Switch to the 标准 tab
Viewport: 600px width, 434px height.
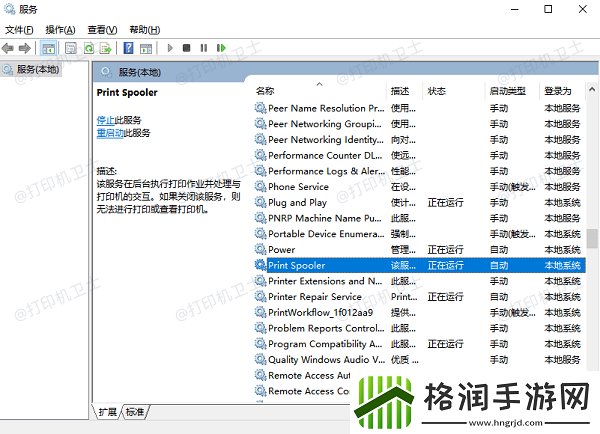(135, 412)
